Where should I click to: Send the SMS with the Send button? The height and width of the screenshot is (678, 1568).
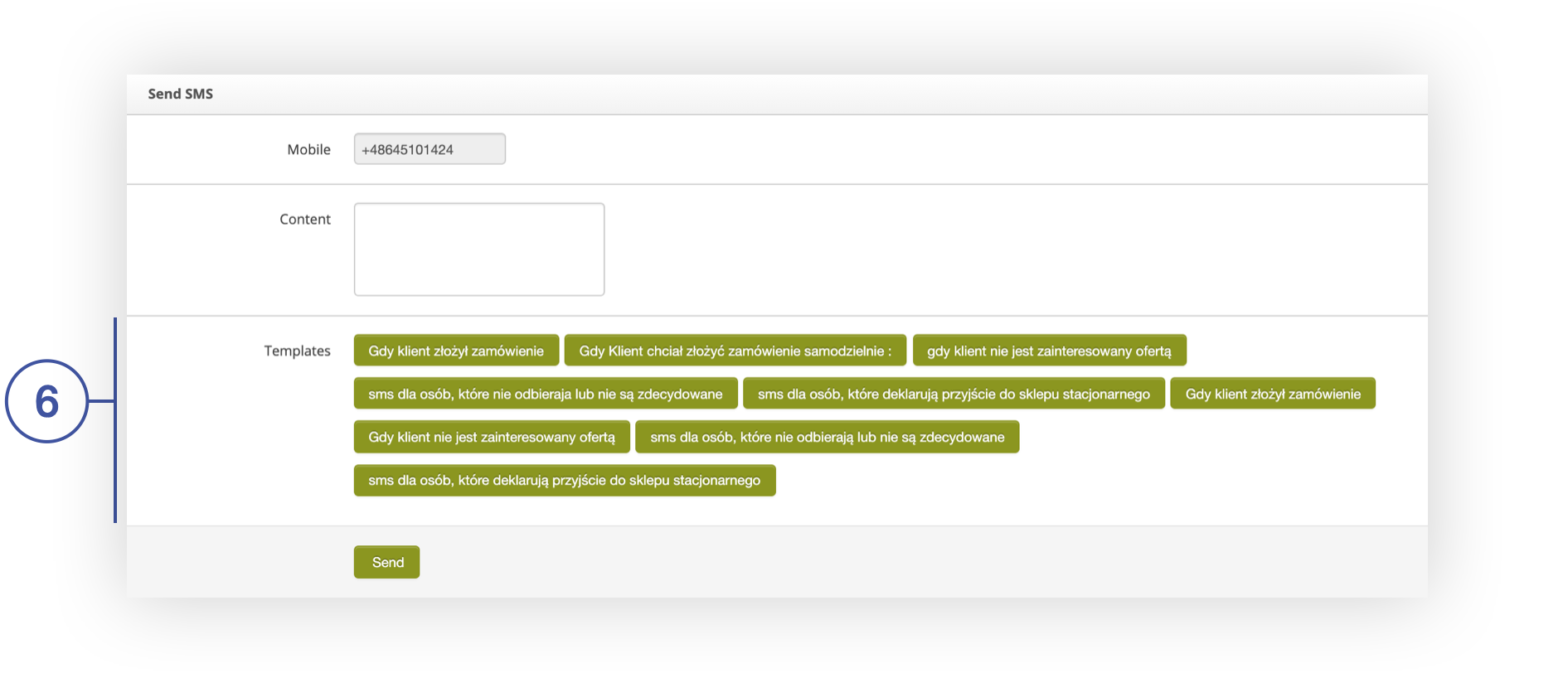[386, 562]
